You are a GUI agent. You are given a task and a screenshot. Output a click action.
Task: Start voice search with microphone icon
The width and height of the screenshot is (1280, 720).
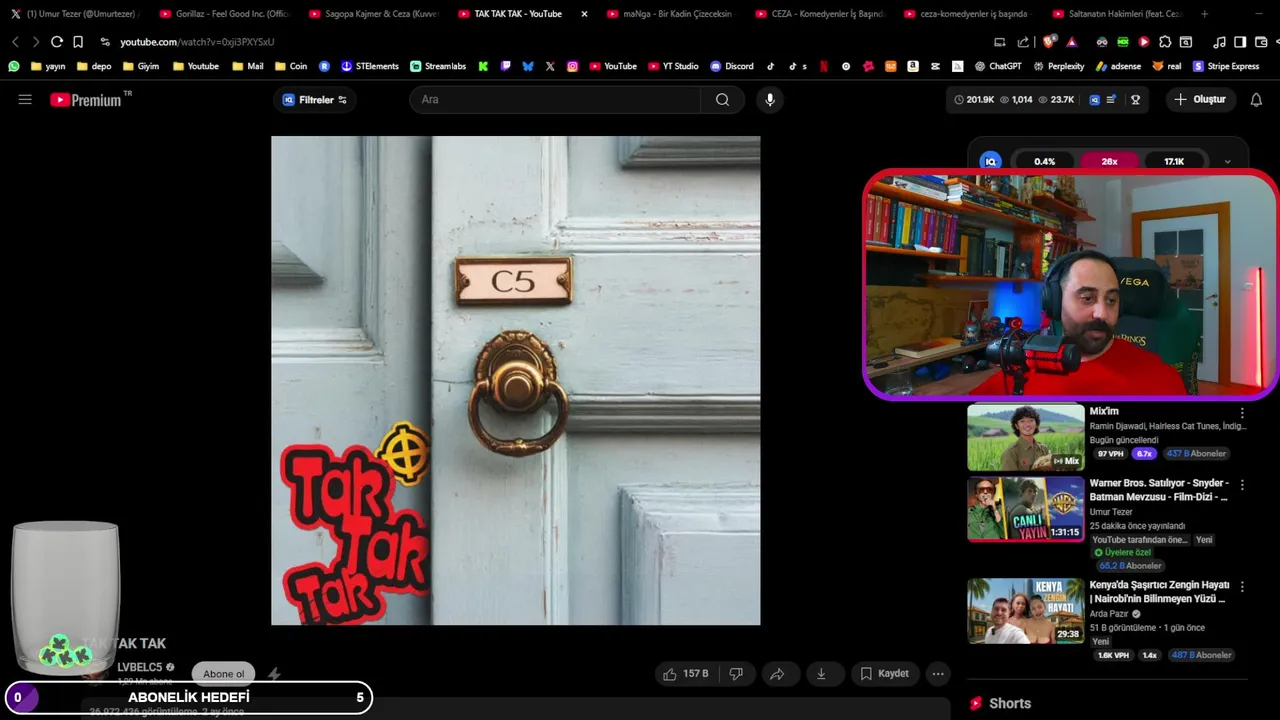(x=769, y=100)
